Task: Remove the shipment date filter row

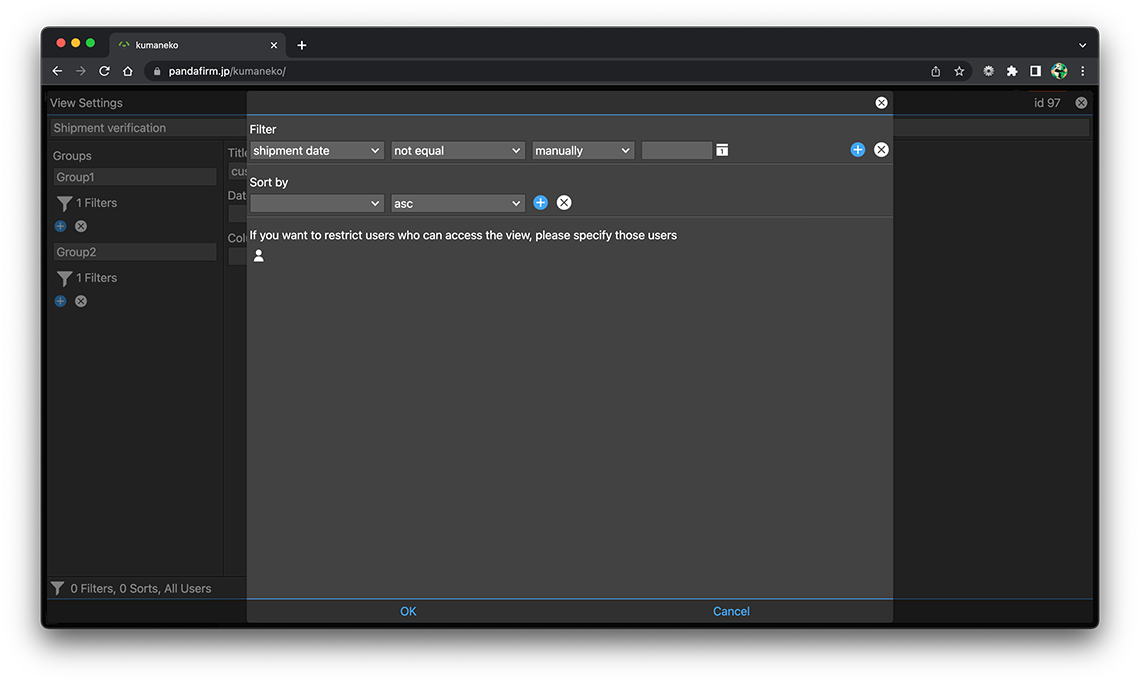Action: point(881,150)
